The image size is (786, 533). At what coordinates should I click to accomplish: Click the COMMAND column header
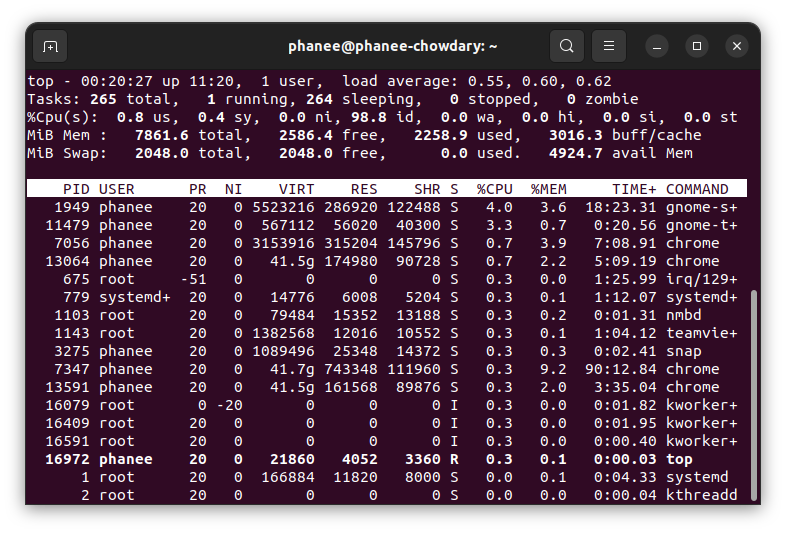tap(697, 189)
